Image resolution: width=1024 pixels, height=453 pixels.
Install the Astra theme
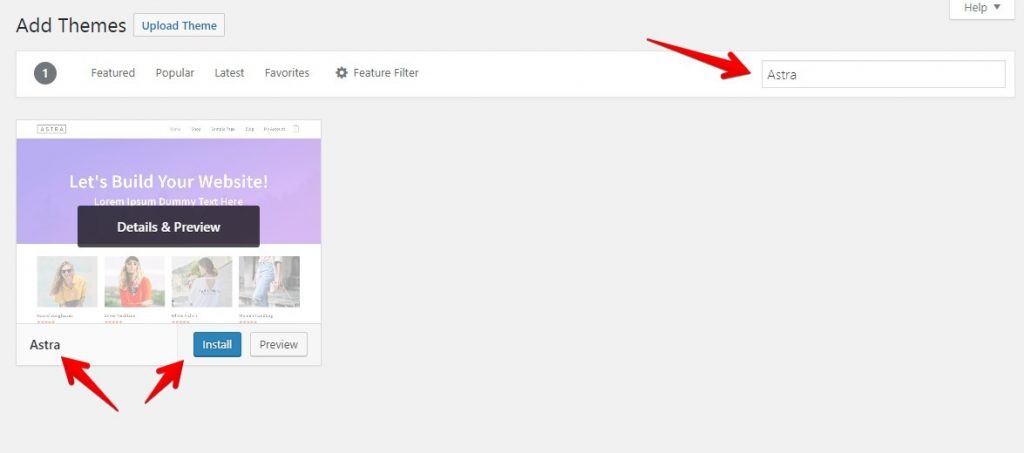[x=217, y=345]
